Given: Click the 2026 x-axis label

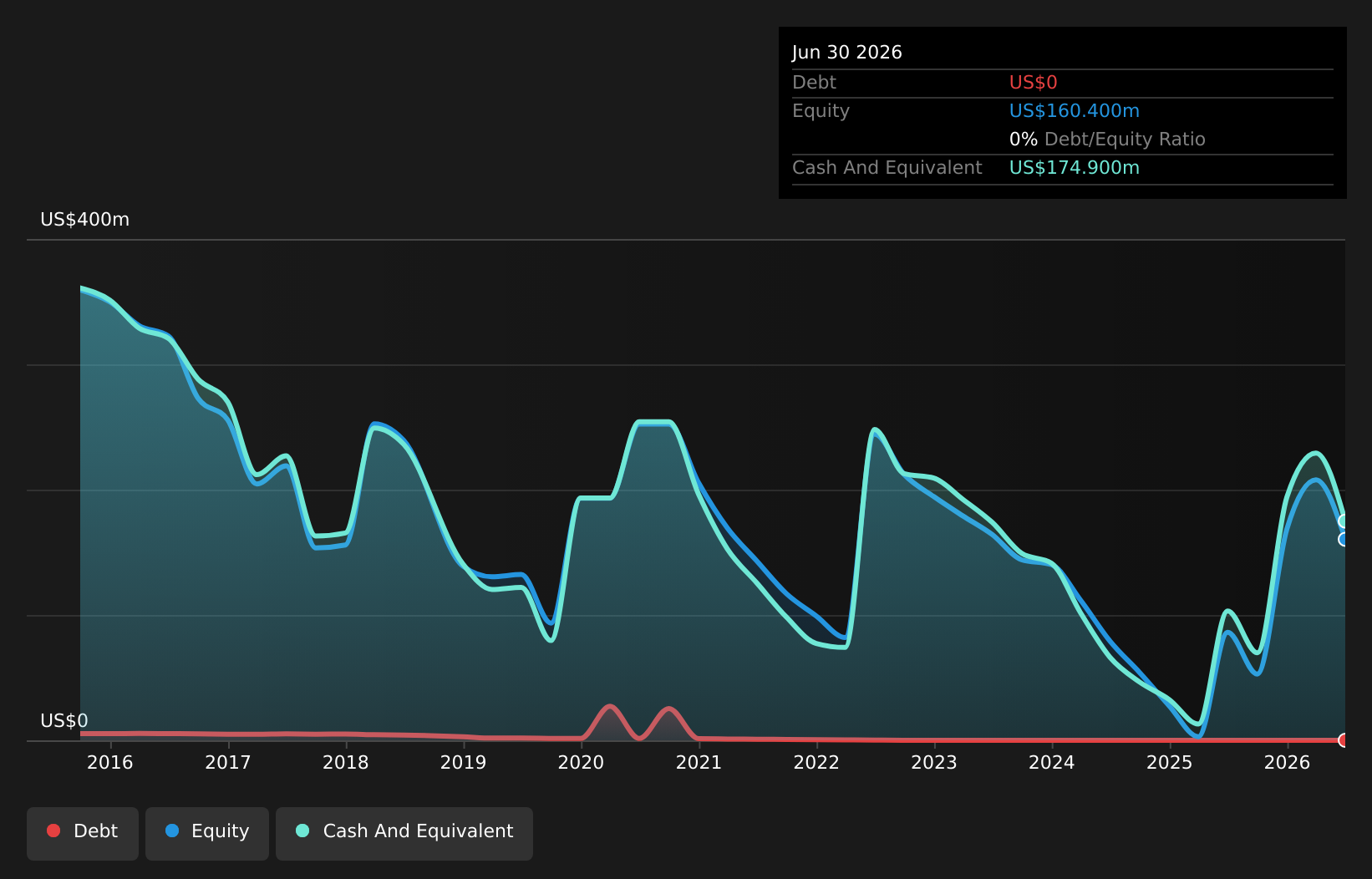Looking at the screenshot, I should point(1288,762).
